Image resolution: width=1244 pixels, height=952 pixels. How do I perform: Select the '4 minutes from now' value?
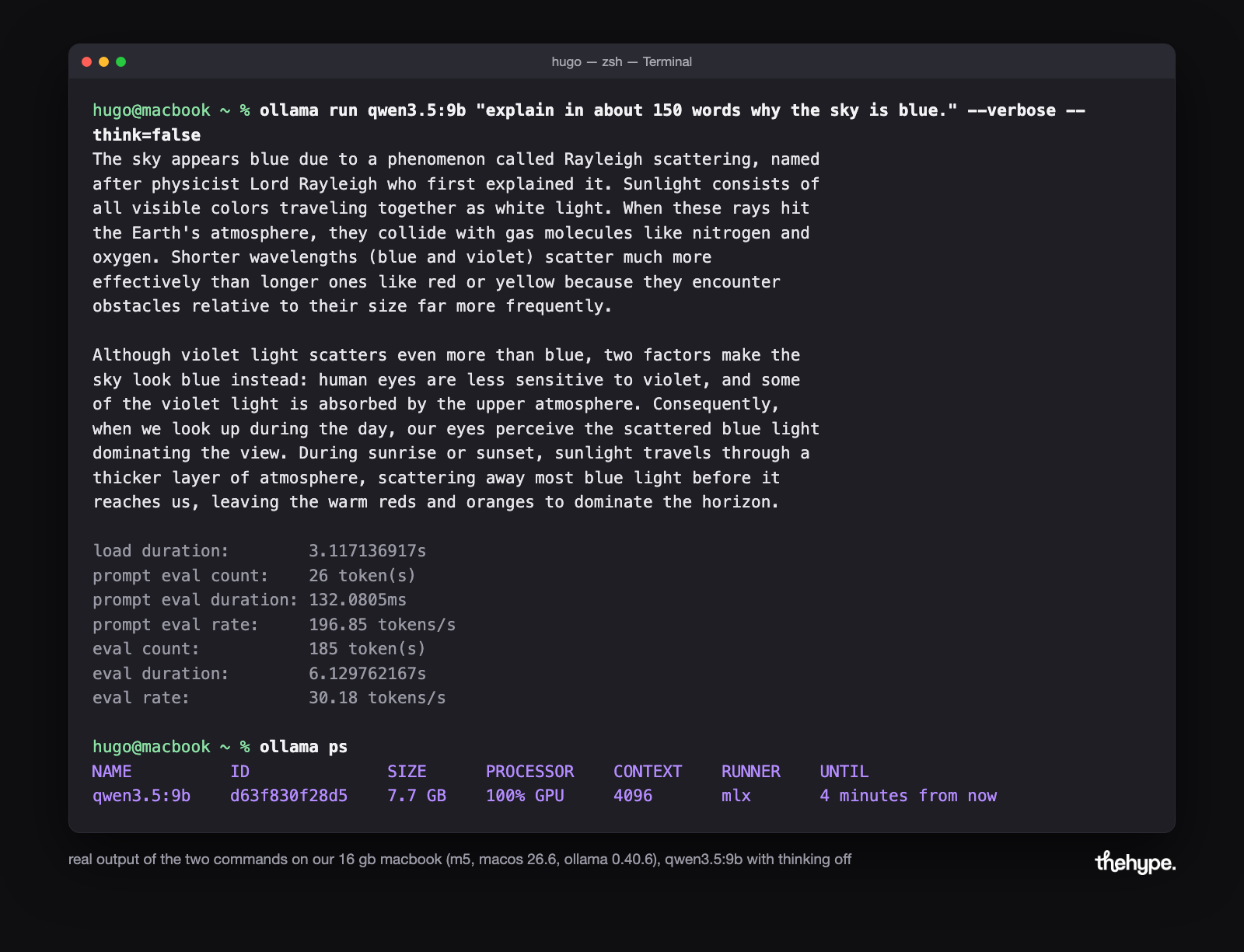[x=908, y=796]
